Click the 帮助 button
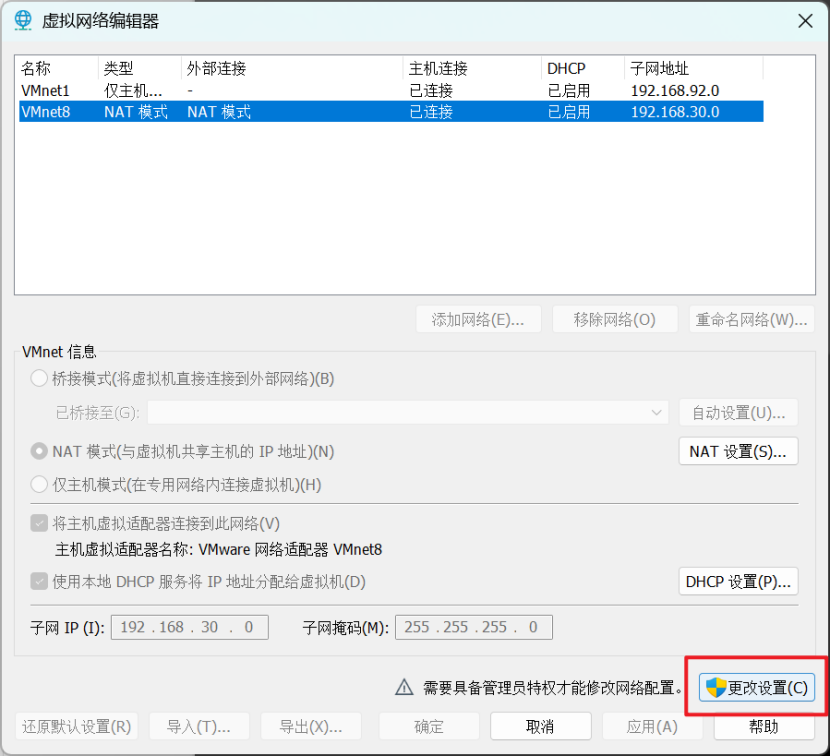The width and height of the screenshot is (830, 756). coord(764,726)
